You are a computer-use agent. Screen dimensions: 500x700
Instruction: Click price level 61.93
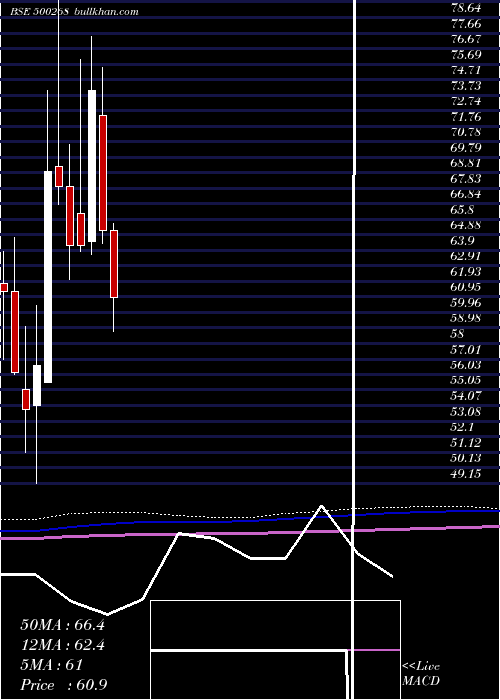tap(466, 272)
